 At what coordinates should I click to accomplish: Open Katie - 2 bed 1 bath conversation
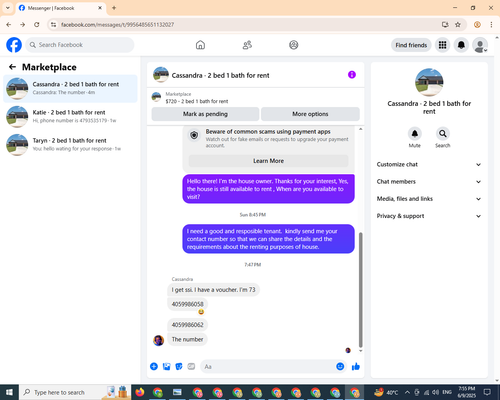point(70,116)
